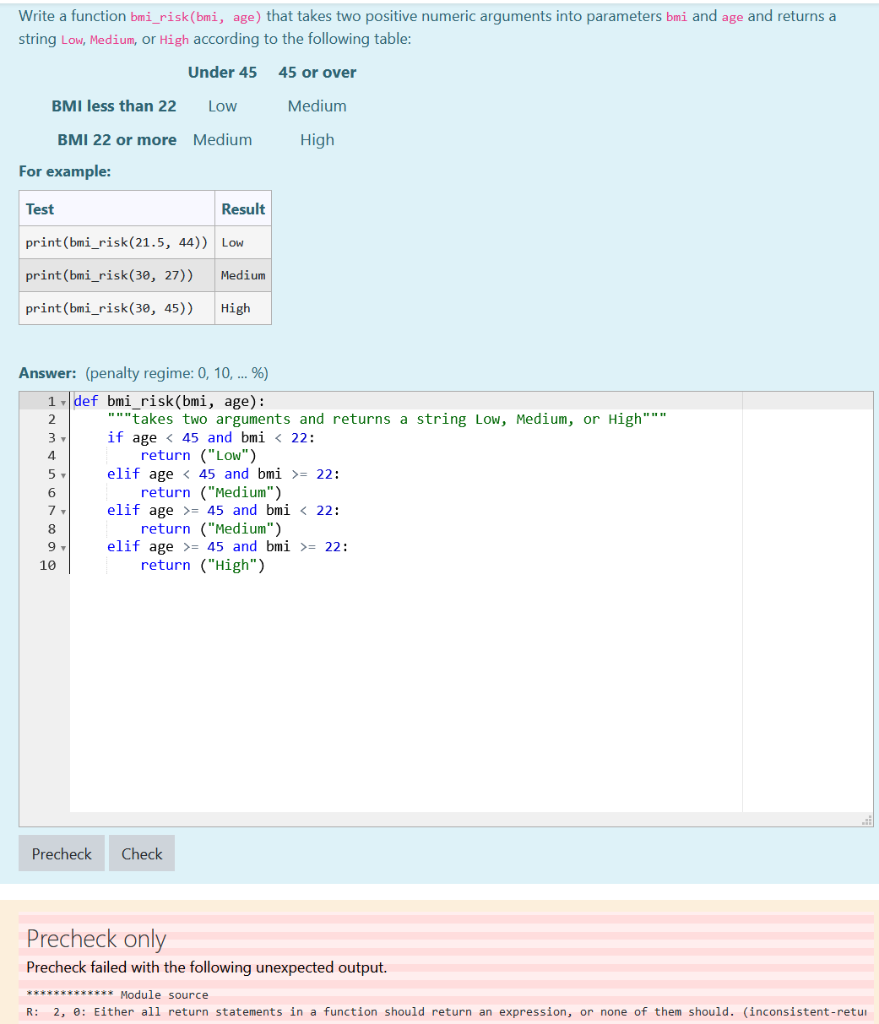Click the Medium result cell
The height and width of the screenshot is (1024, 879).
point(242,275)
